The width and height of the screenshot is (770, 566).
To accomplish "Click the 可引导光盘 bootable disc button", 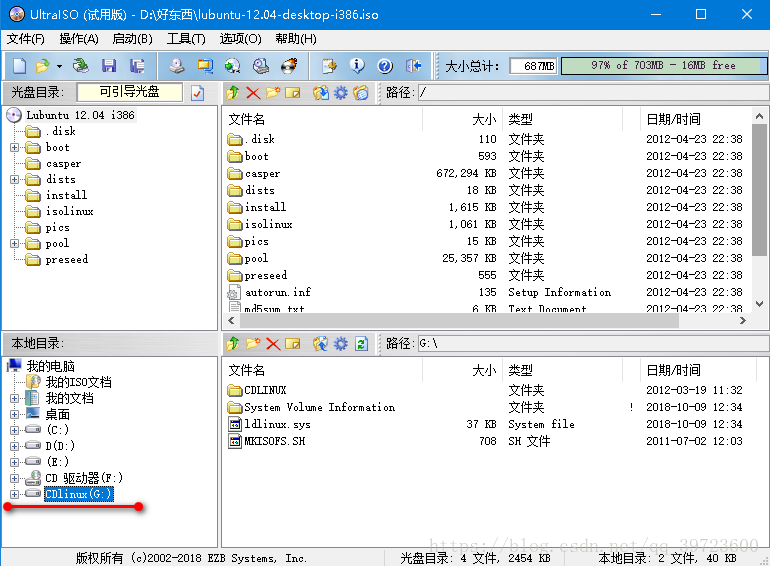I will click(x=130, y=92).
